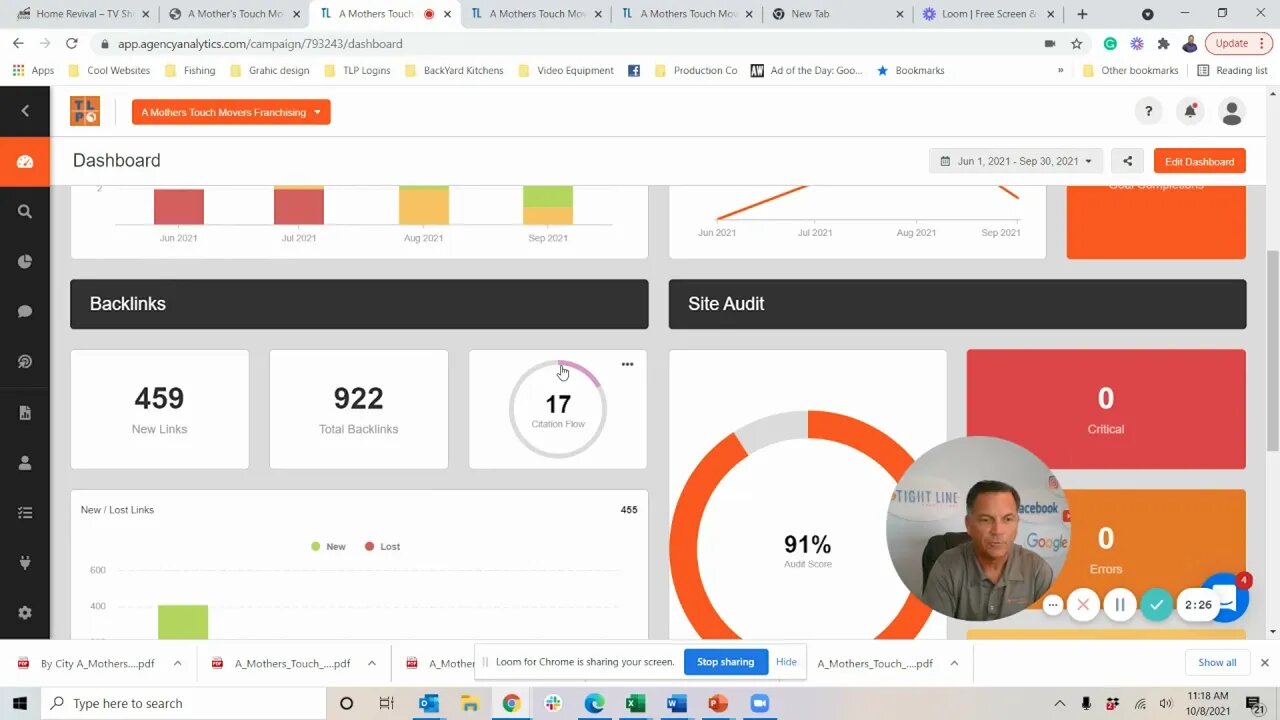Click Show all downloads
Image resolution: width=1280 pixels, height=720 pixels.
[x=1217, y=662]
